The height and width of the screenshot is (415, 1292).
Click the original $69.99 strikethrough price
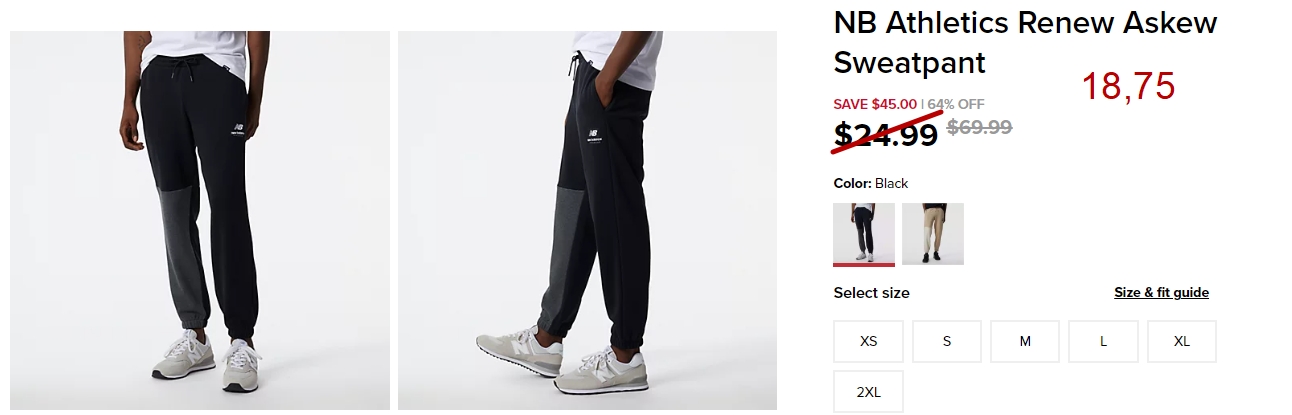click(980, 127)
